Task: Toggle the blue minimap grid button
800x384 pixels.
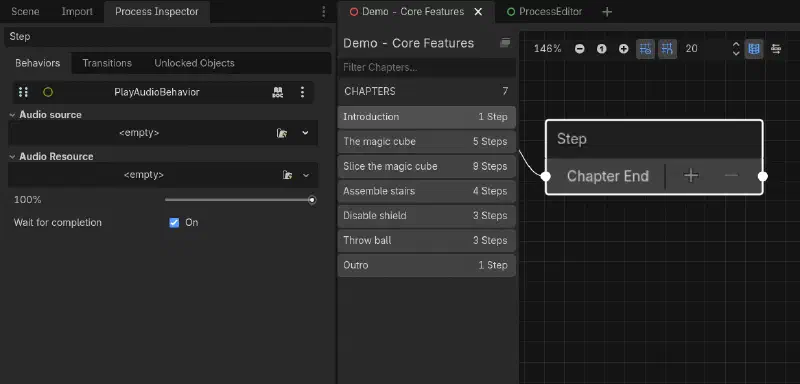Action: pos(754,49)
